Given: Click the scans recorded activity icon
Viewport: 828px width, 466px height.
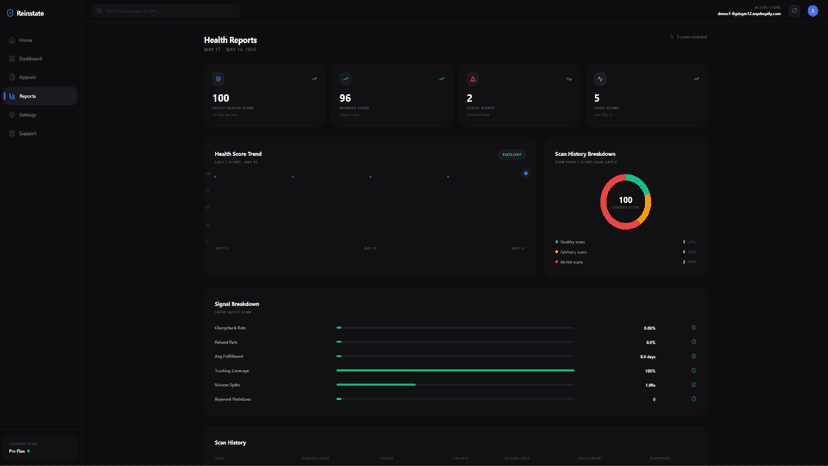Looking at the screenshot, I should [x=672, y=36].
